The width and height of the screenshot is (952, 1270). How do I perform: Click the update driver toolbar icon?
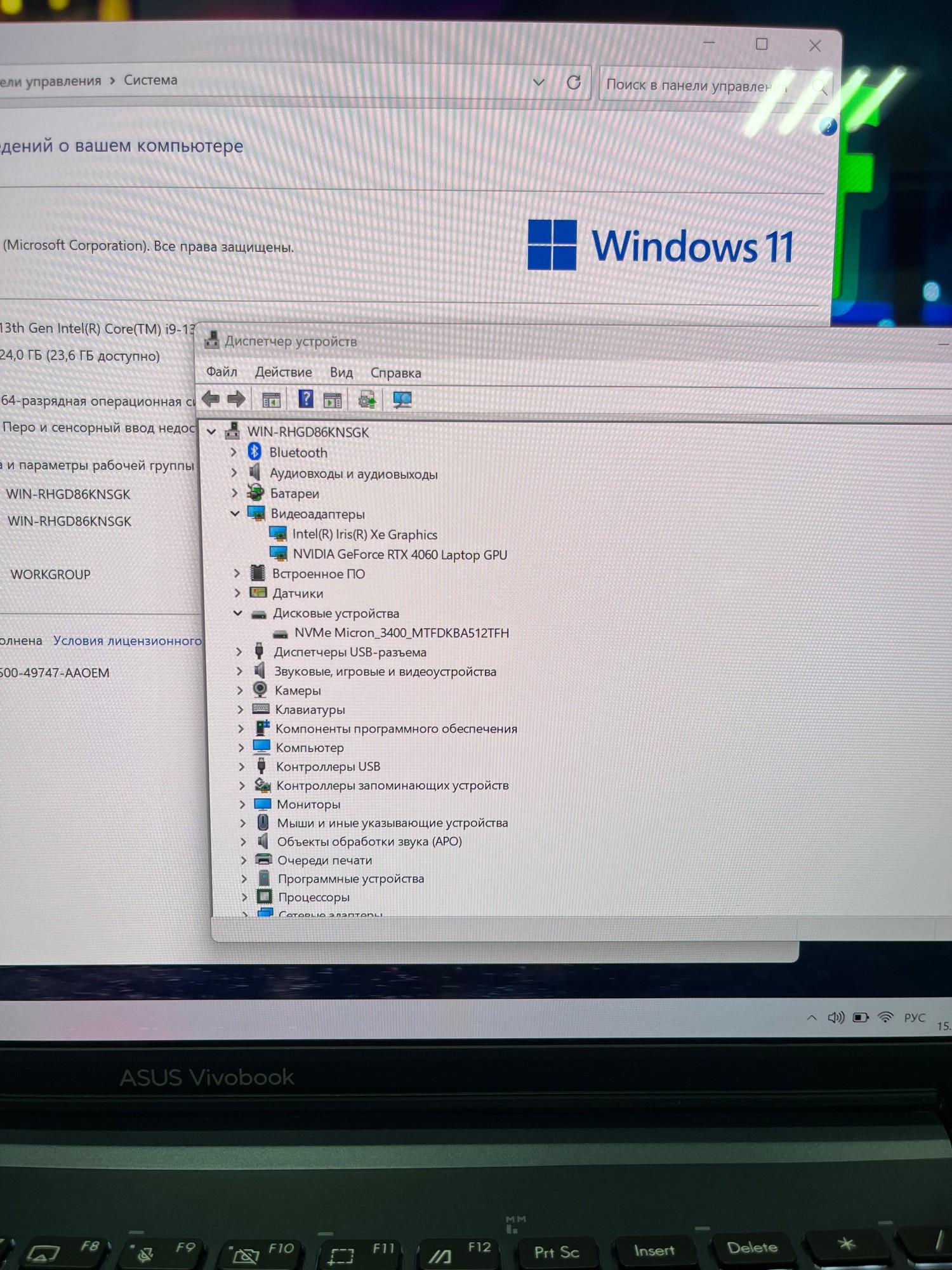pyautogui.click(x=367, y=399)
